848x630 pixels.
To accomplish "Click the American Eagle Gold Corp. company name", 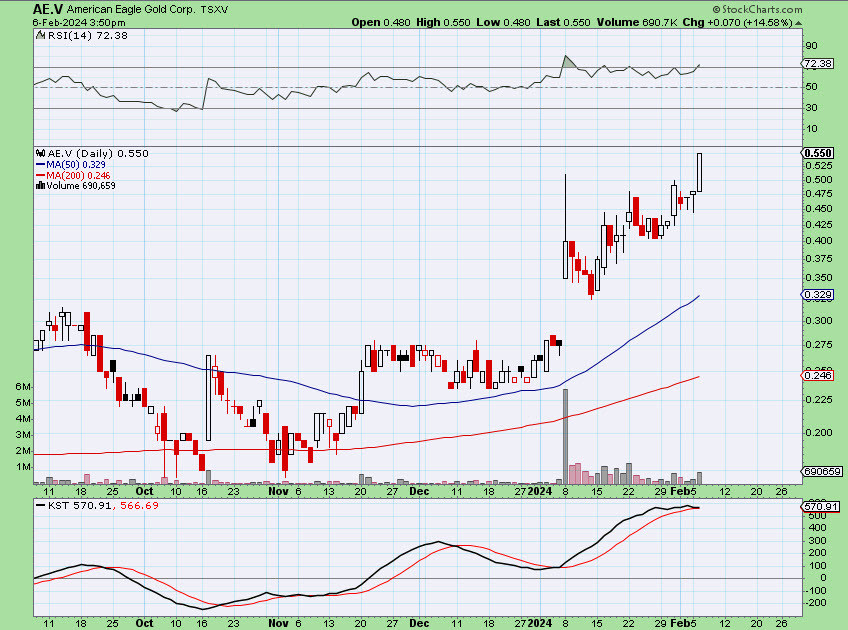I will (132, 10).
